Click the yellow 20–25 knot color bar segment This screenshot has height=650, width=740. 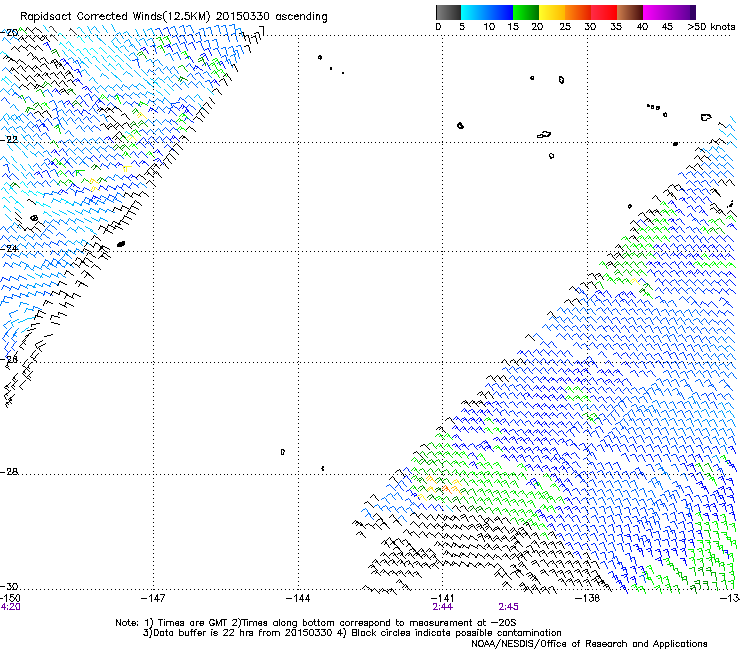click(x=552, y=12)
